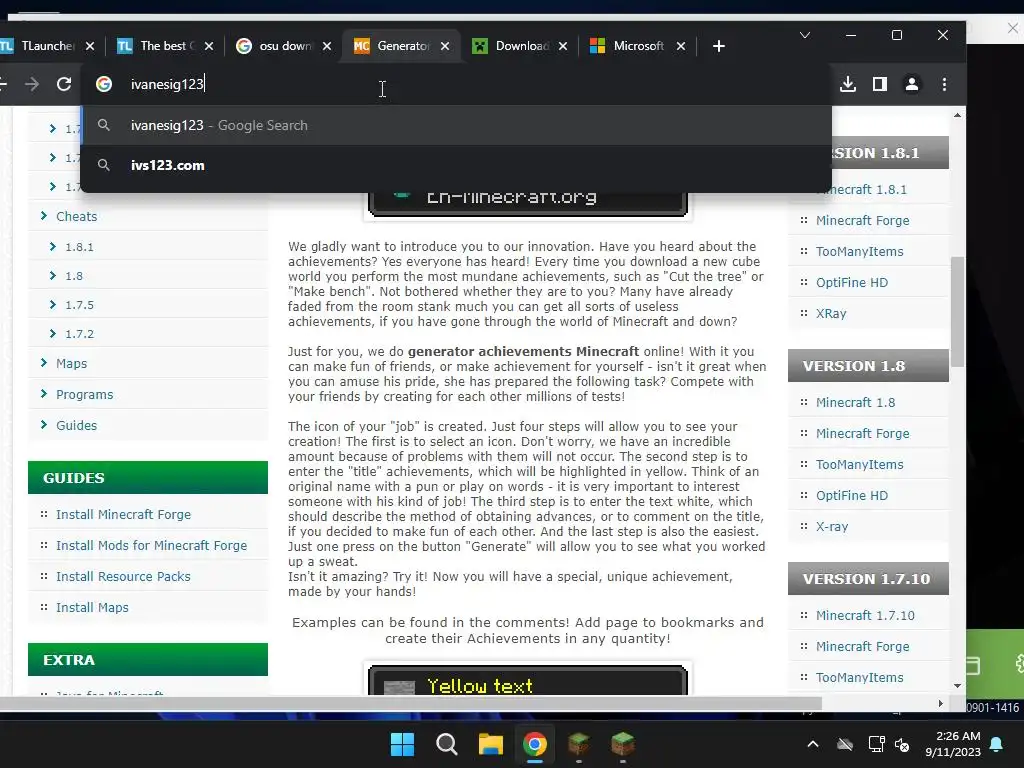Viewport: 1024px width, 768px height.
Task: Select 'ivanesig123 - Google Search' suggestion
Action: click(456, 125)
